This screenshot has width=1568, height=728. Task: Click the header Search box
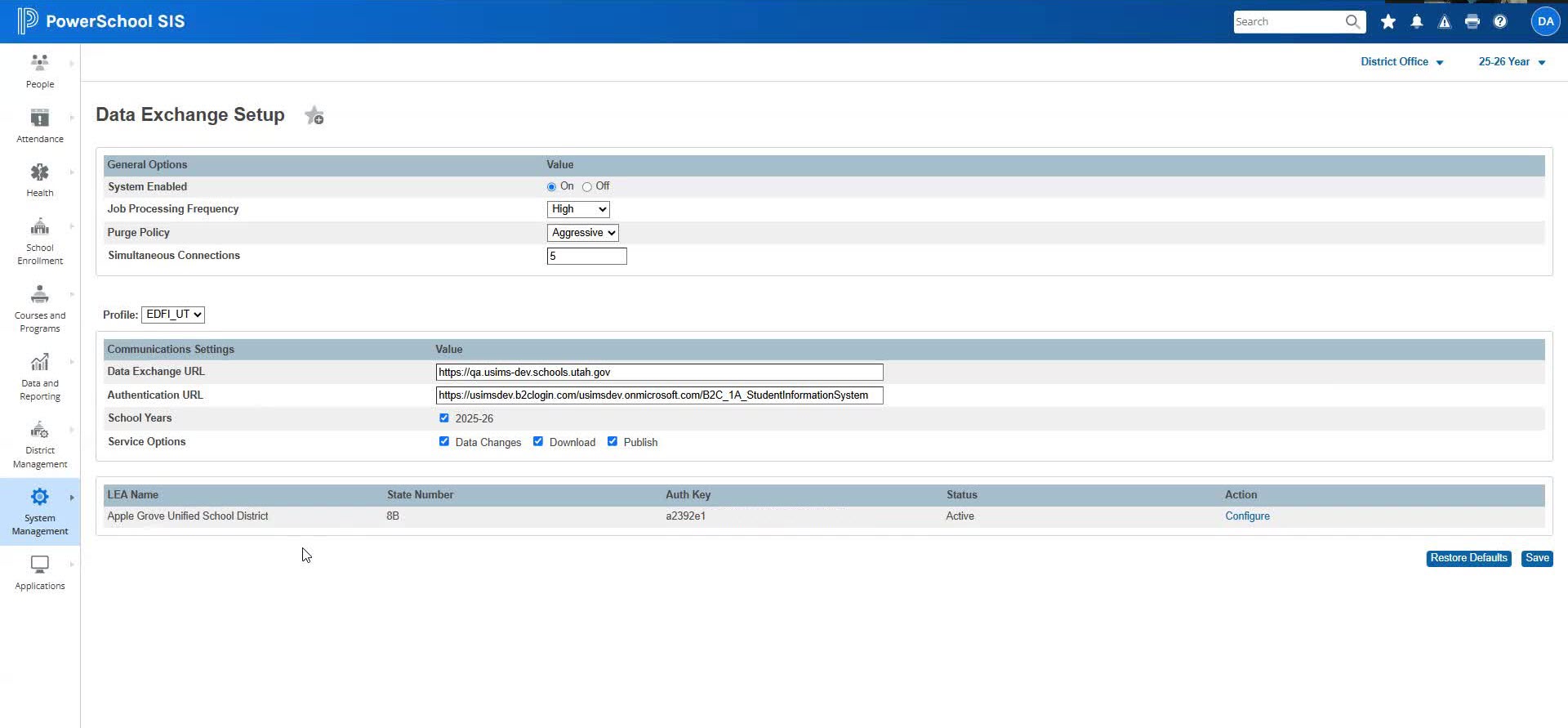click(1289, 22)
